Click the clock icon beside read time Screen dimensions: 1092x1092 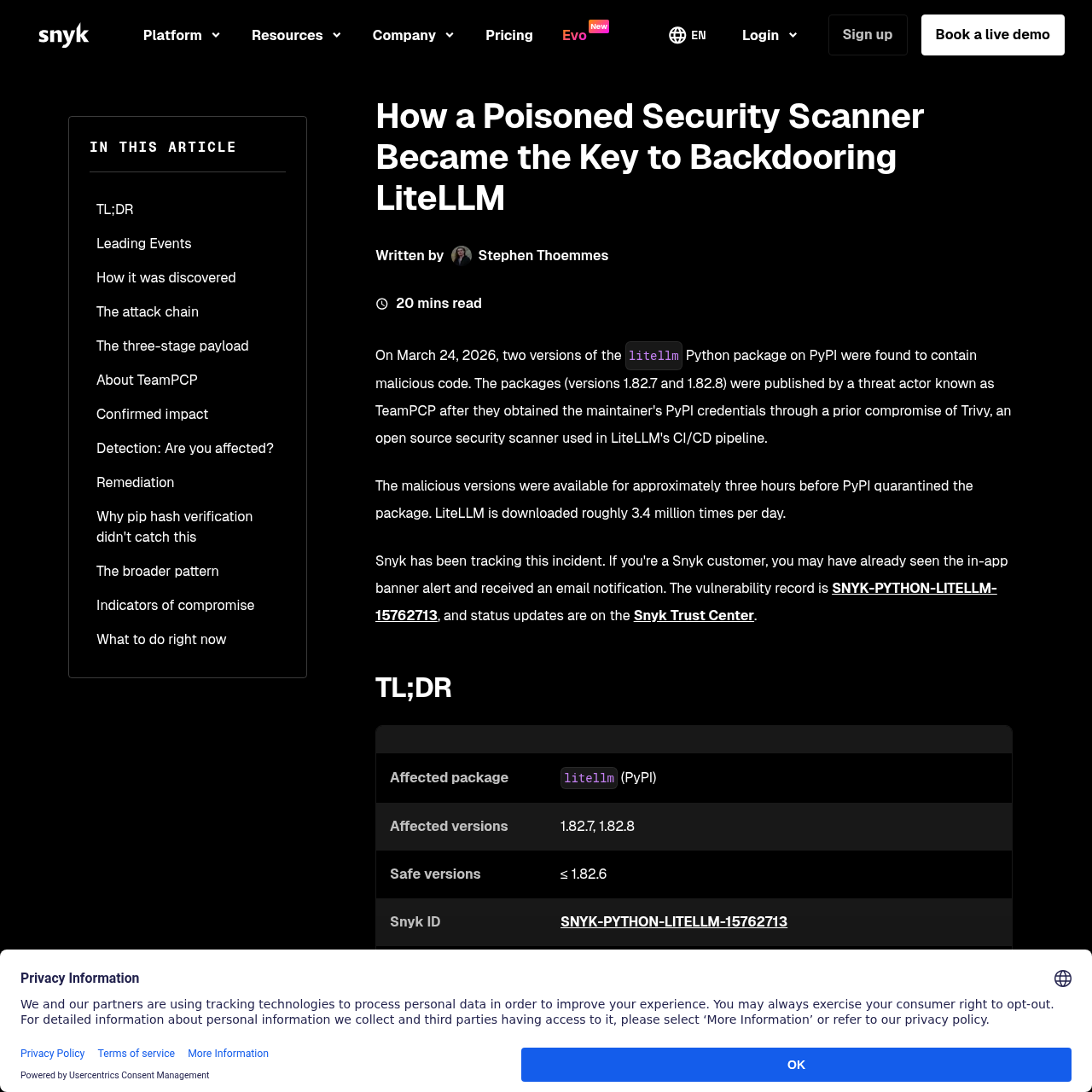pos(381,303)
